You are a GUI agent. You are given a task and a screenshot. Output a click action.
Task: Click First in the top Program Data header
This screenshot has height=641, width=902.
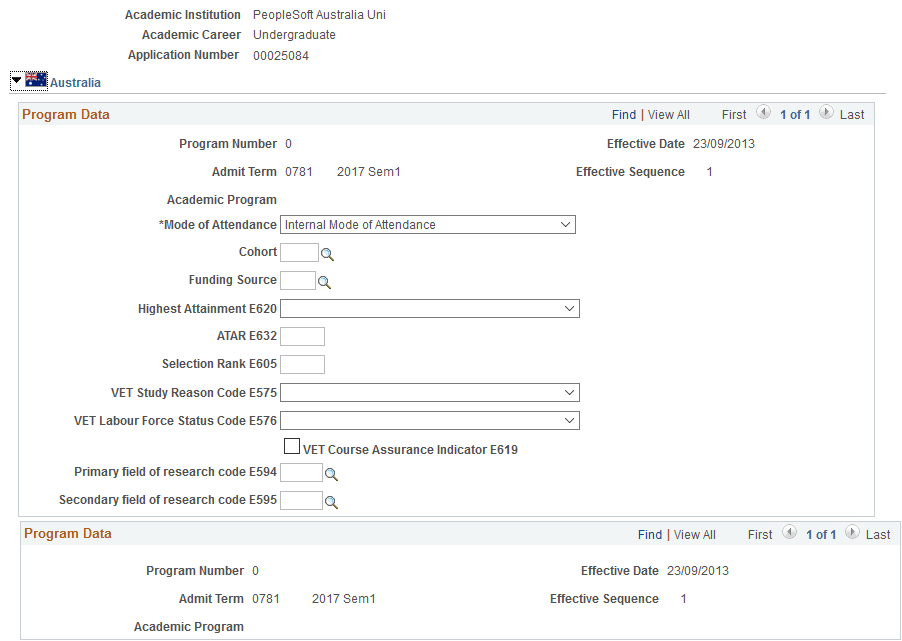[x=734, y=114]
